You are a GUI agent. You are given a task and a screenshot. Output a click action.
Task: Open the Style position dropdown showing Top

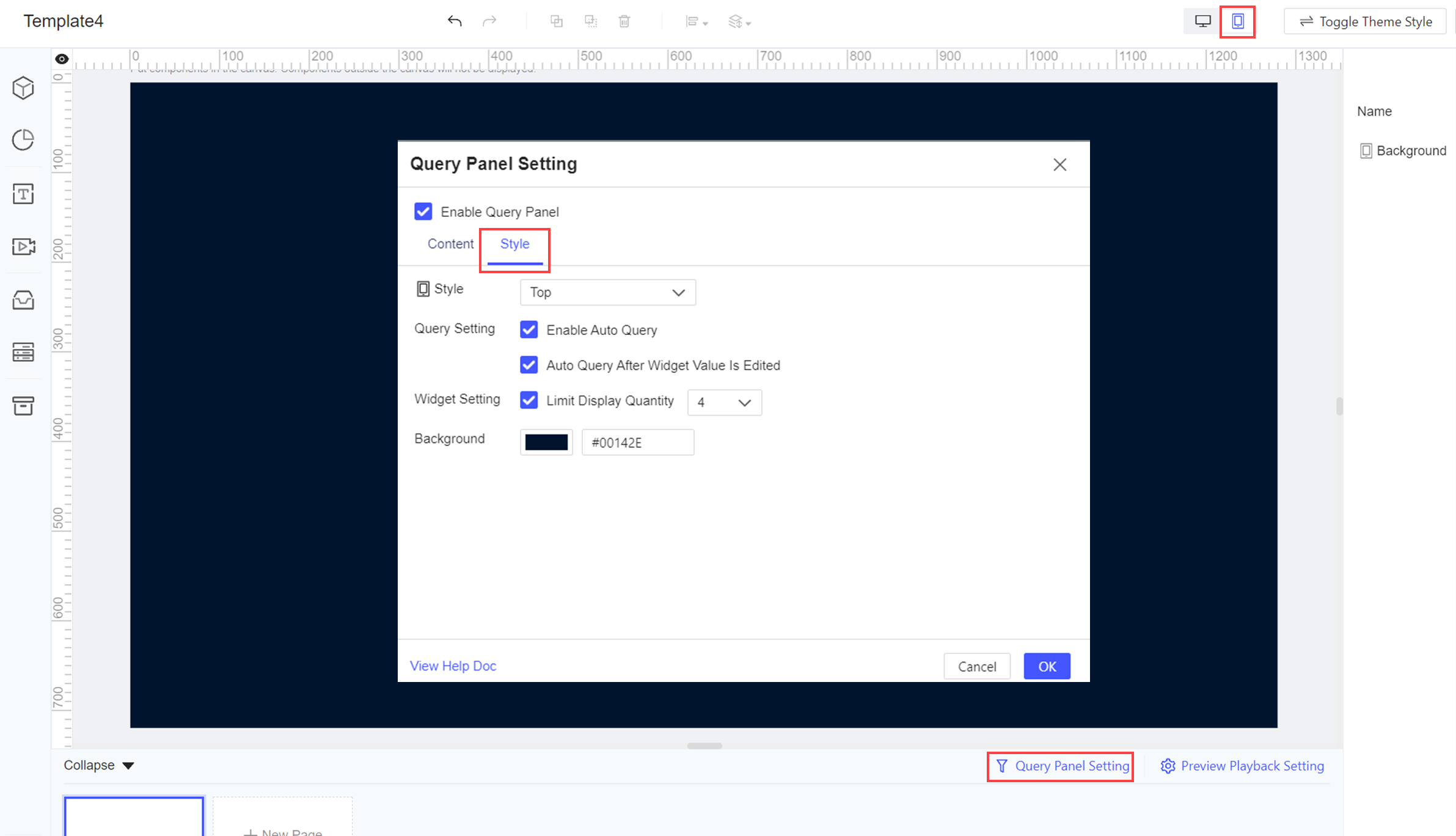pos(607,292)
